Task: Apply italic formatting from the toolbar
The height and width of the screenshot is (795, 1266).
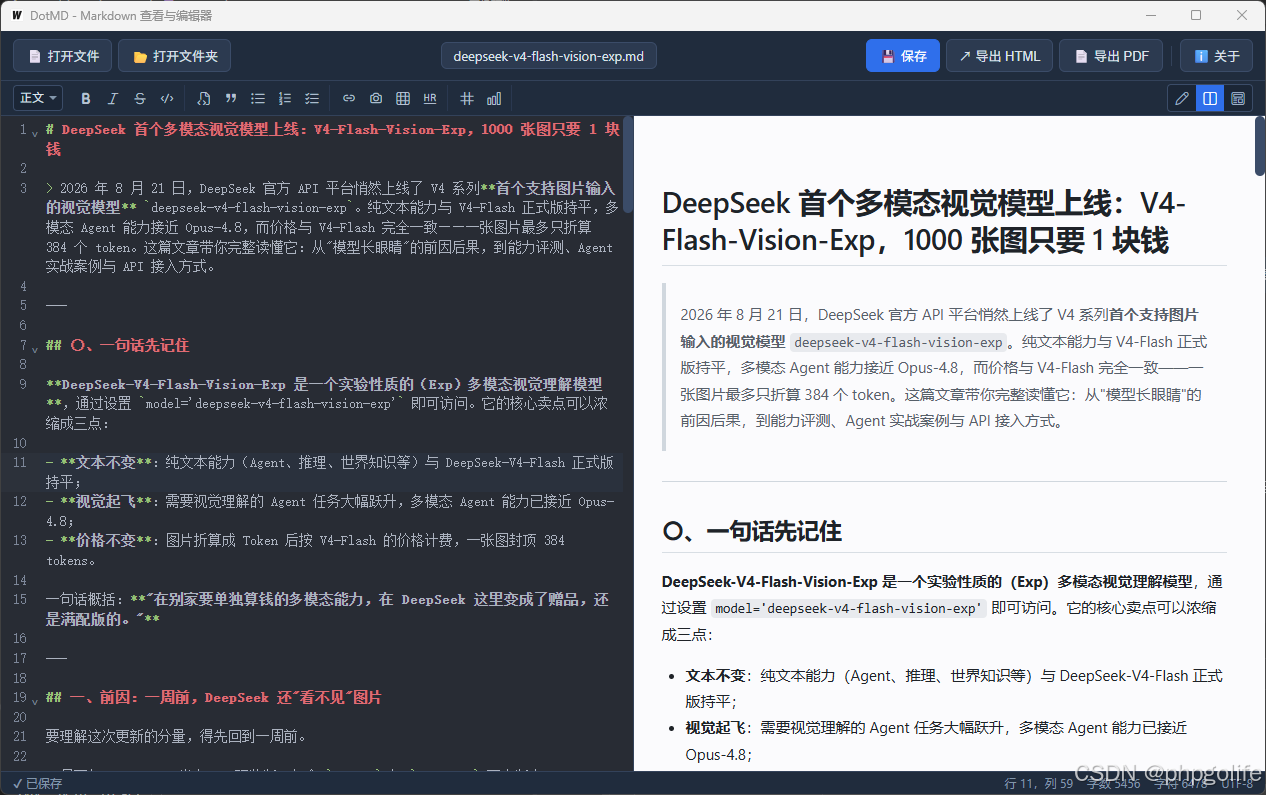Action: click(x=113, y=98)
